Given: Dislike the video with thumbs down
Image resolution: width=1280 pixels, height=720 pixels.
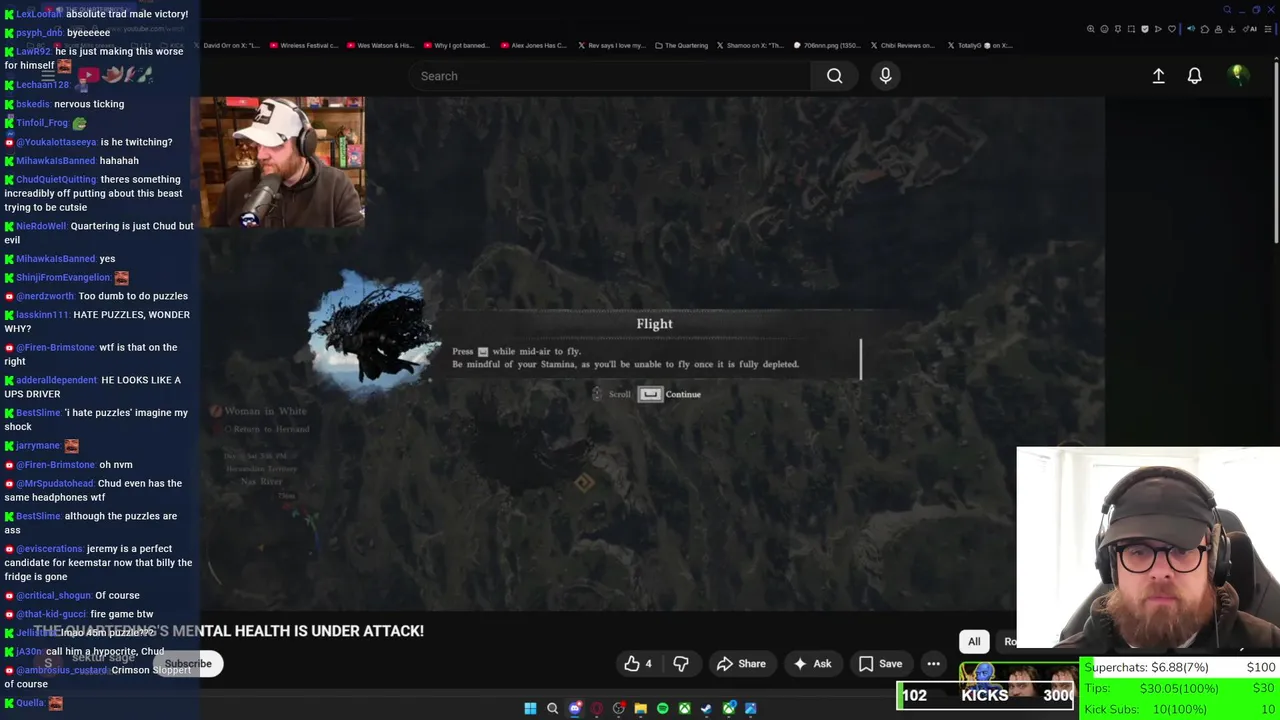Looking at the screenshot, I should pos(681,663).
